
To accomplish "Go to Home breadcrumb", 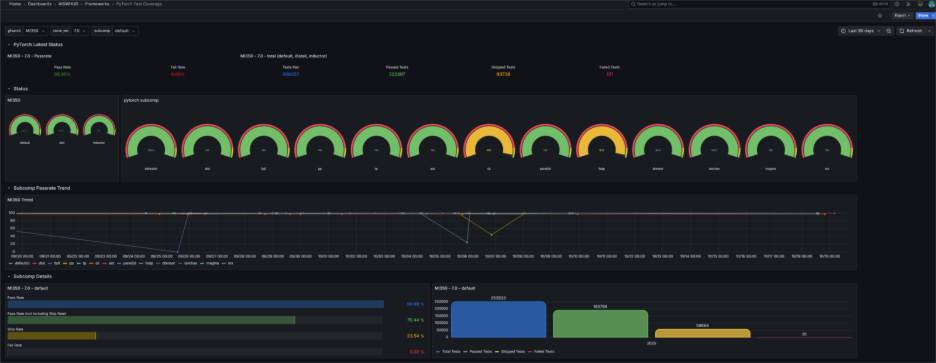I will 14,4.
